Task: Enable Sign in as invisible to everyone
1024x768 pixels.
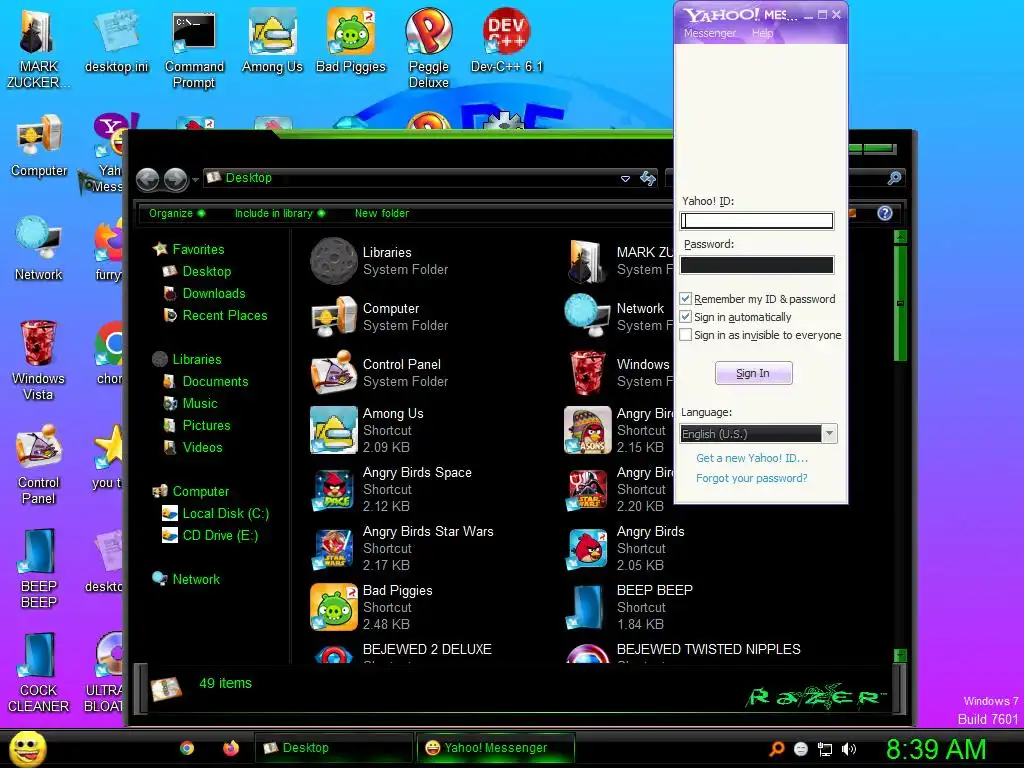Action: (x=686, y=335)
